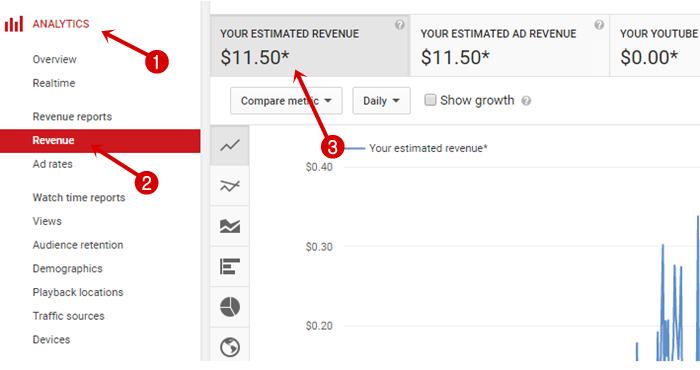Open the Compare metric dropdown

pos(286,101)
